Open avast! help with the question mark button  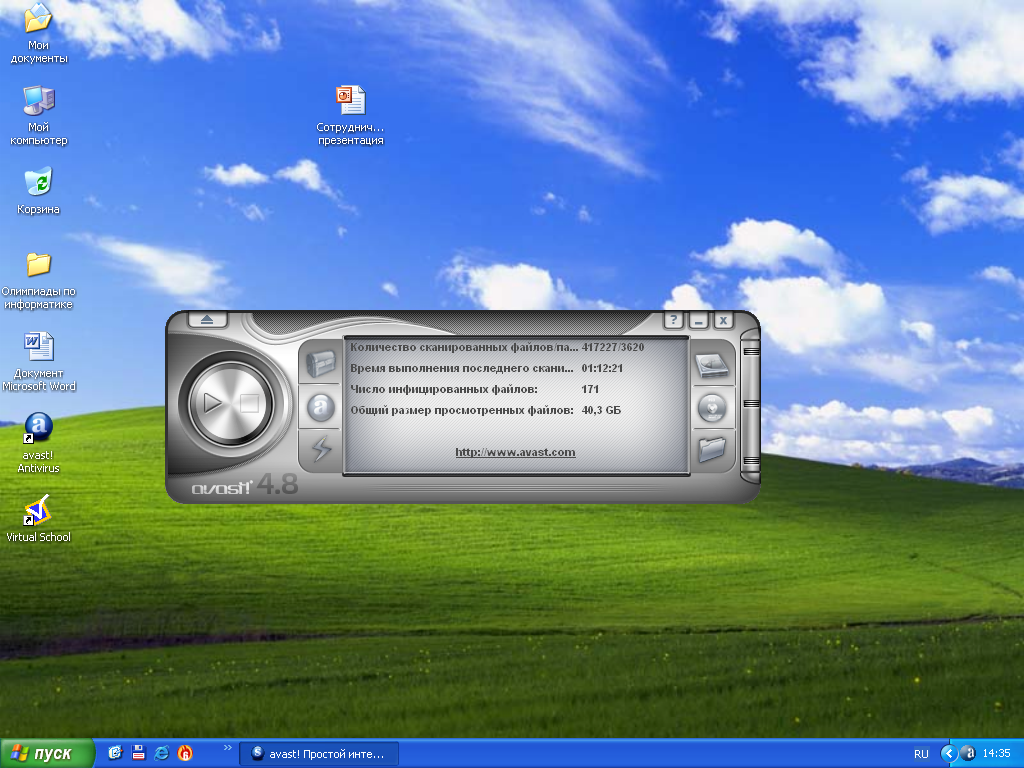(673, 321)
